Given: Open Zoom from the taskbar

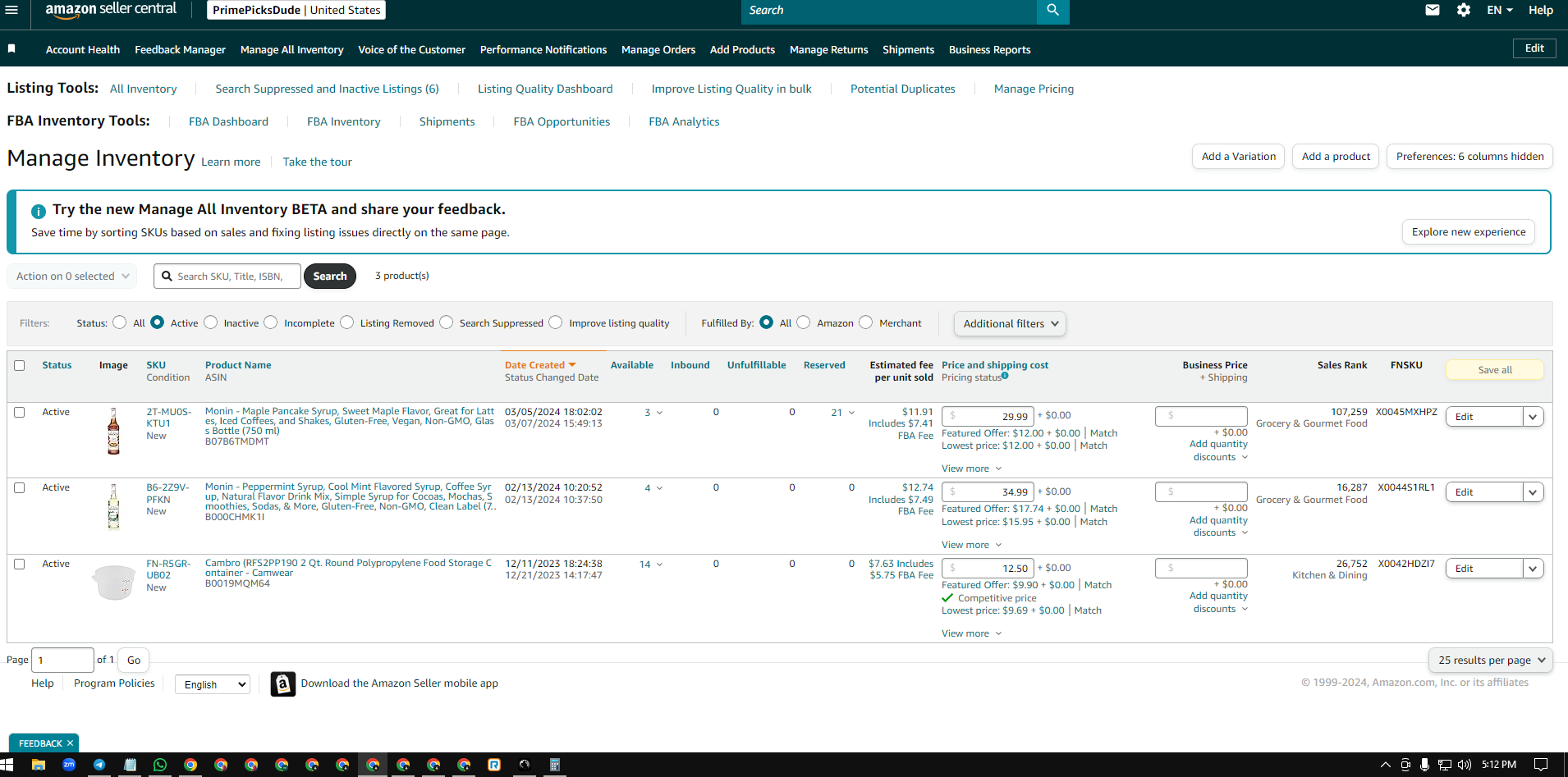Looking at the screenshot, I should [x=69, y=765].
